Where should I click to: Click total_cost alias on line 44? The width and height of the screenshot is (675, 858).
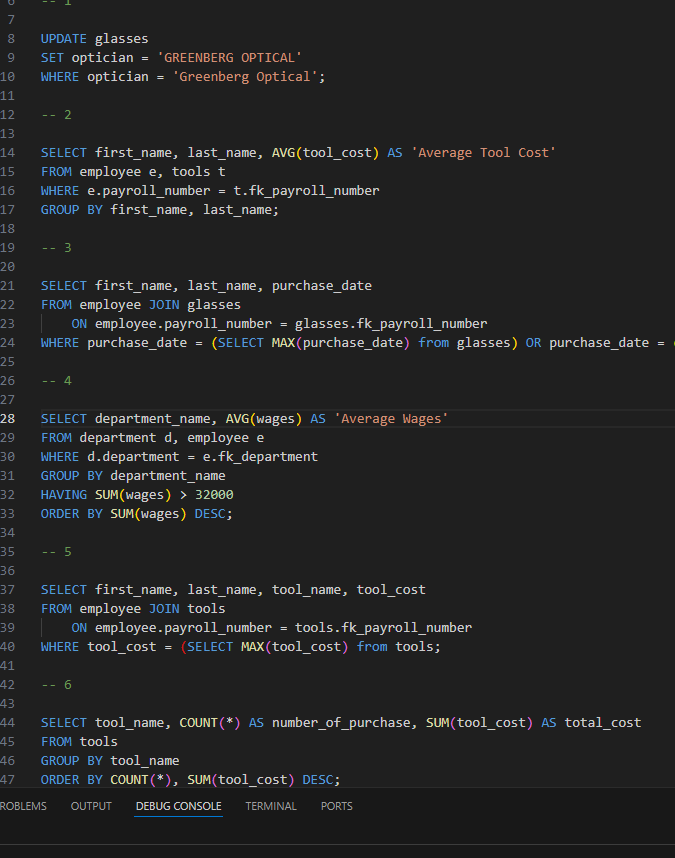pyautogui.click(x=602, y=723)
